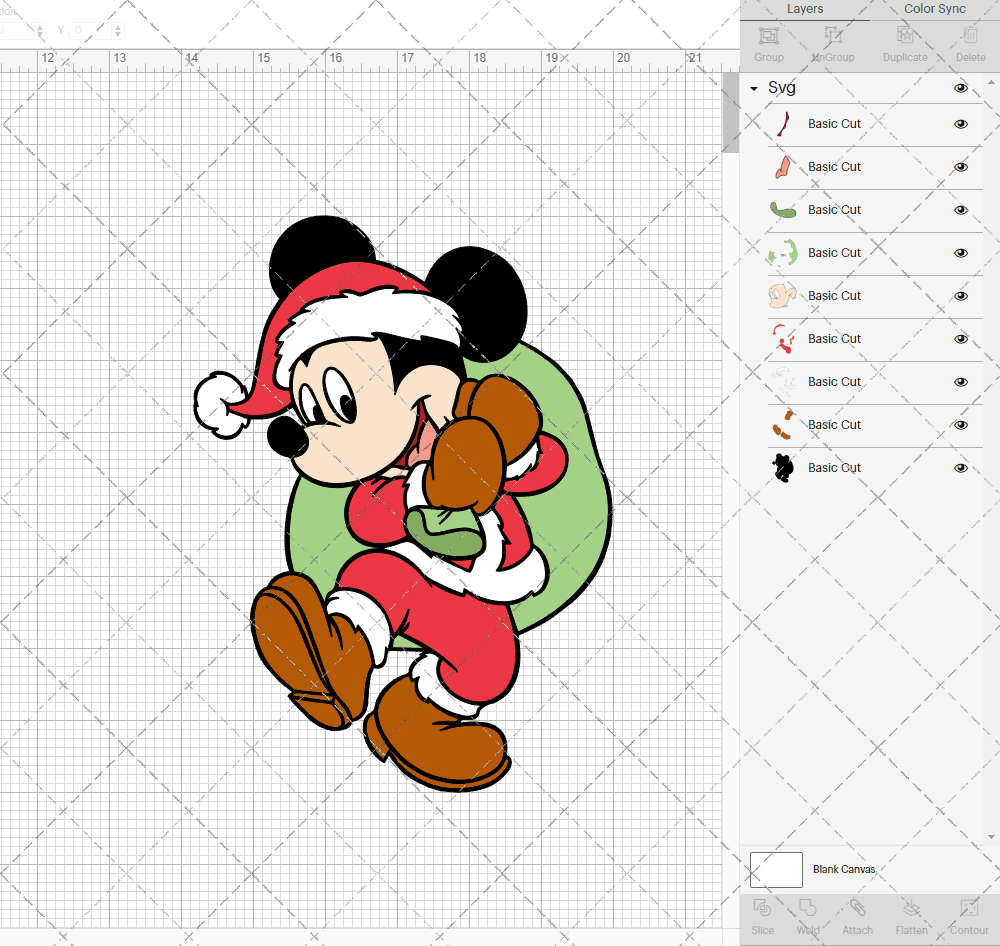Screen dimensions: 1000x946
Task: Hide the entire Svg group
Action: coord(960,88)
